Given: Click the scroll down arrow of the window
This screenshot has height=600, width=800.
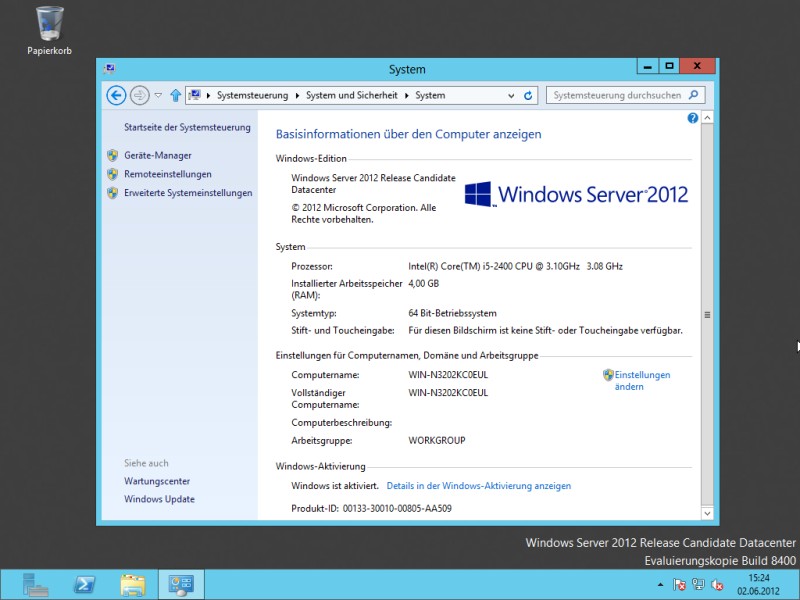Looking at the screenshot, I should click(x=707, y=513).
